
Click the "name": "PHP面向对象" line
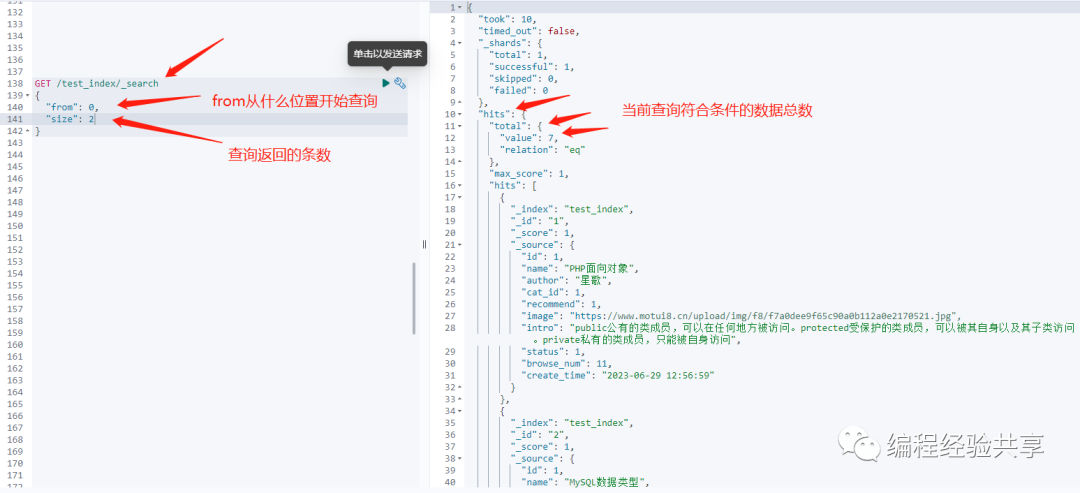582,269
